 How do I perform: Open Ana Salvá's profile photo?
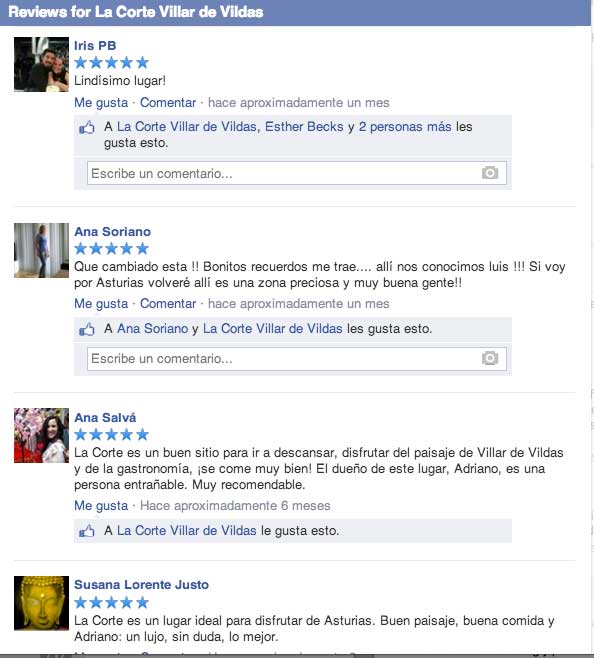click(x=41, y=435)
